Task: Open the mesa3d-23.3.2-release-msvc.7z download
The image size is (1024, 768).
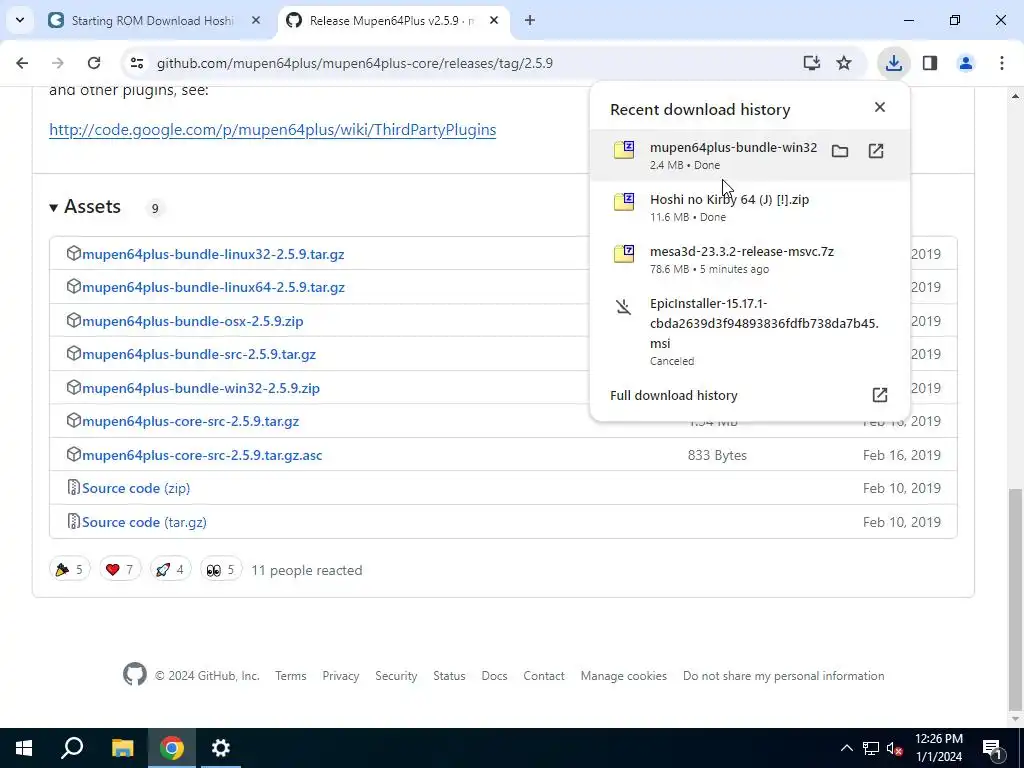Action: click(750, 259)
